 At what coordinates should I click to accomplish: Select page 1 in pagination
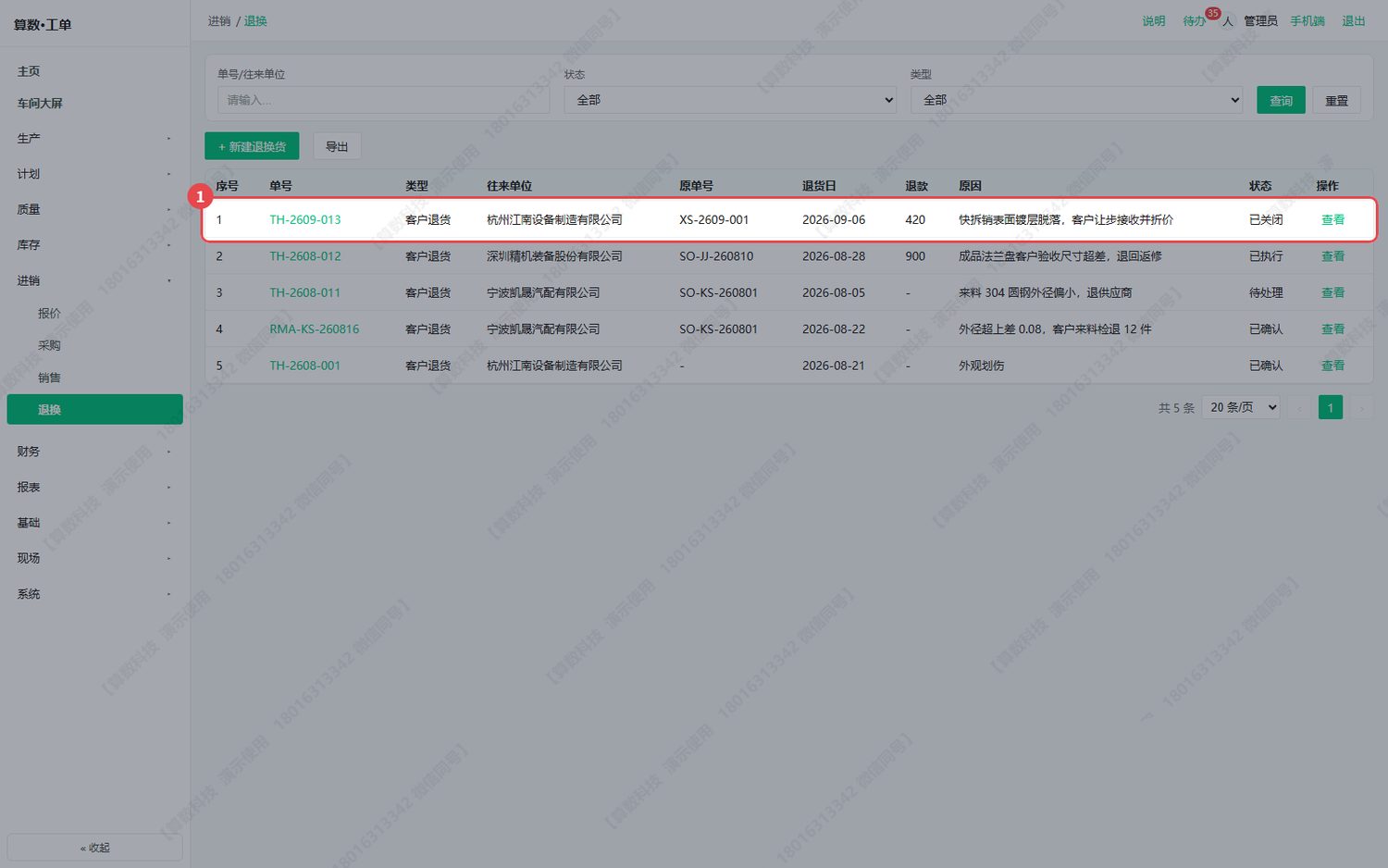click(1331, 407)
